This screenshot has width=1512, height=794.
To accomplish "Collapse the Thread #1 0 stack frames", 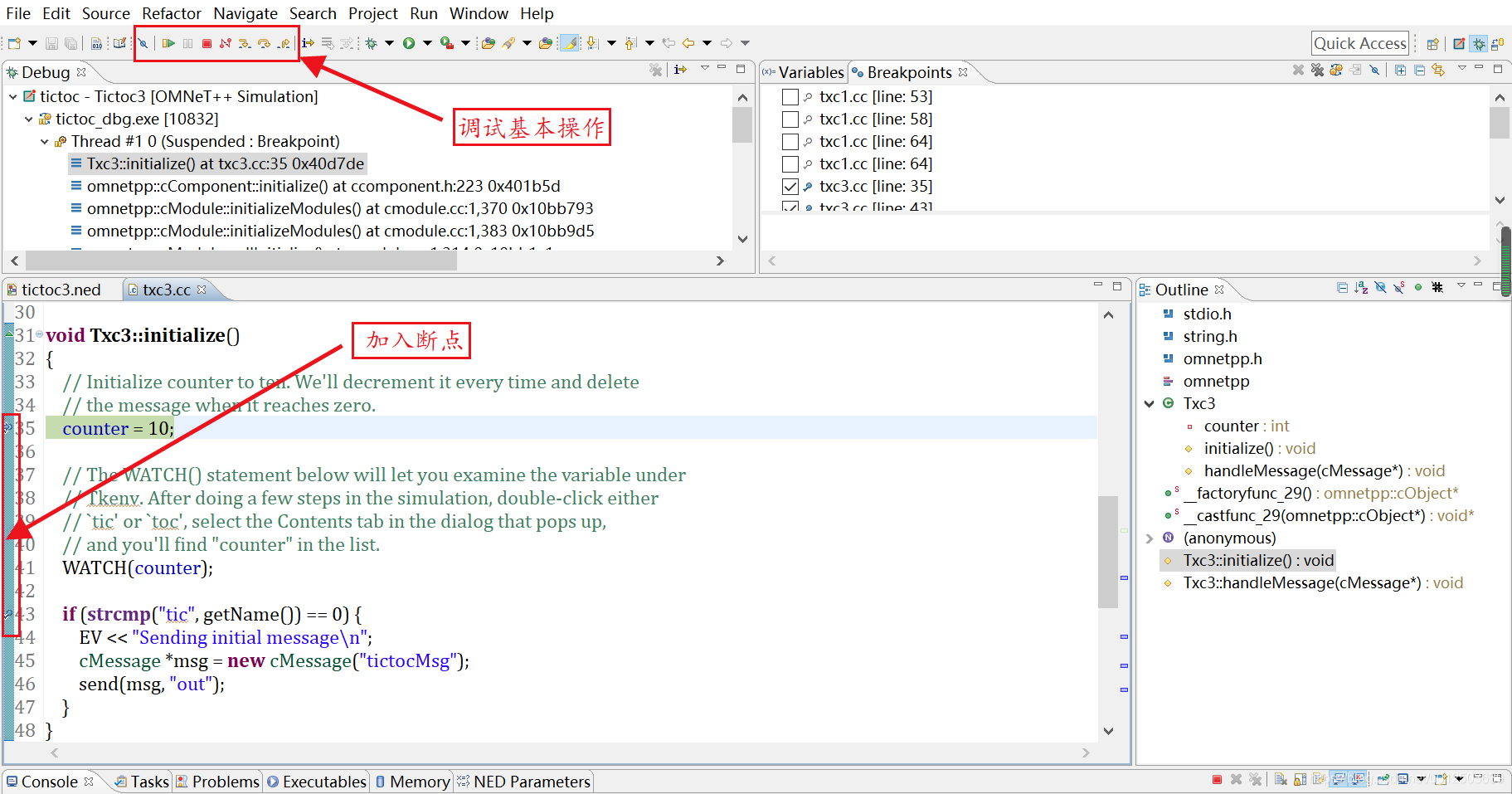I will pyautogui.click(x=44, y=141).
